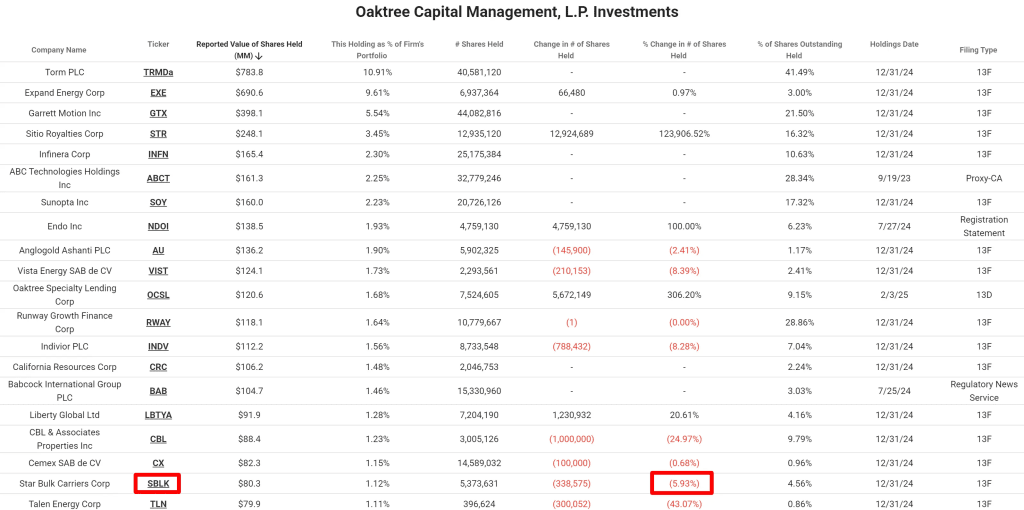Click the 28.86% shares outstanding cell
Screen dimensions: 1024x510
799,323
